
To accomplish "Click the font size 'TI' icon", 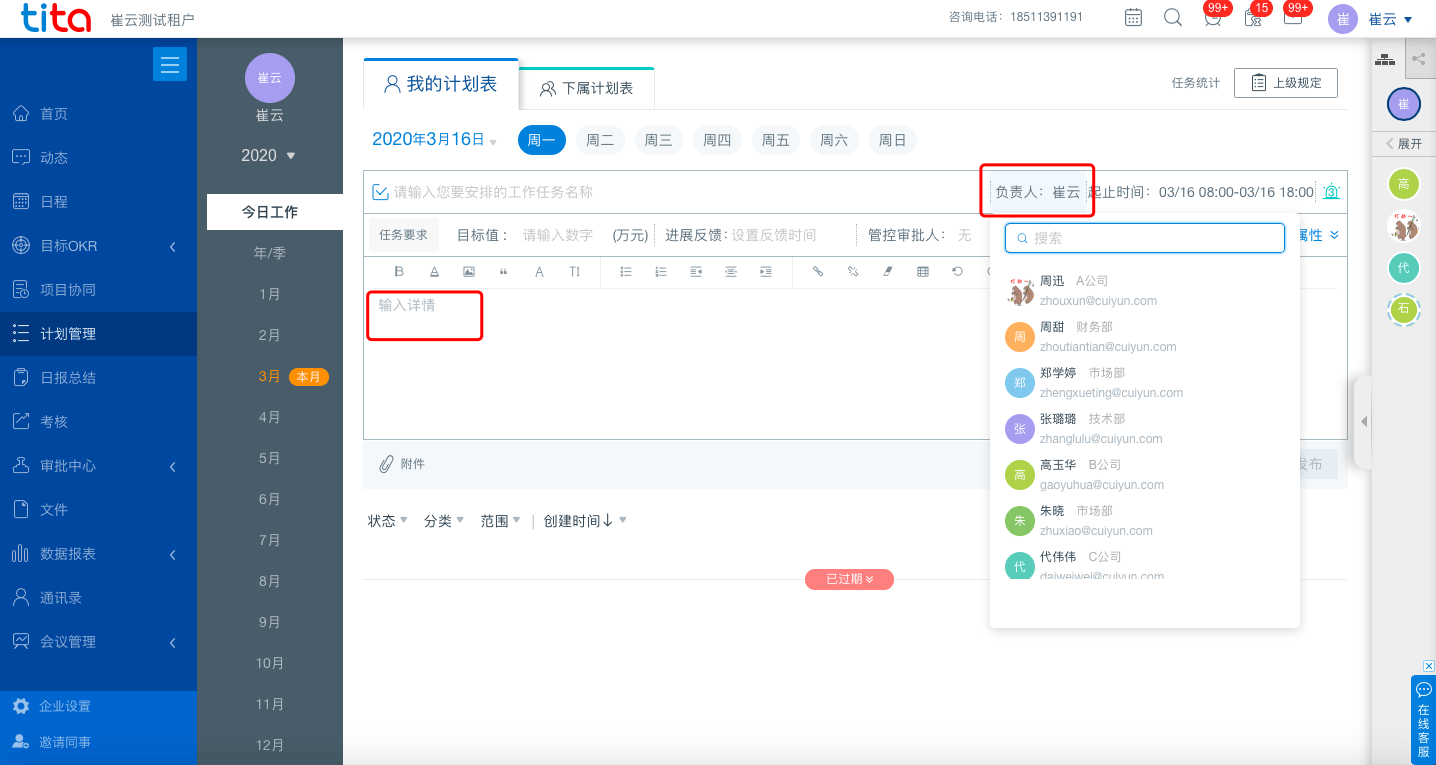I will pos(575,271).
